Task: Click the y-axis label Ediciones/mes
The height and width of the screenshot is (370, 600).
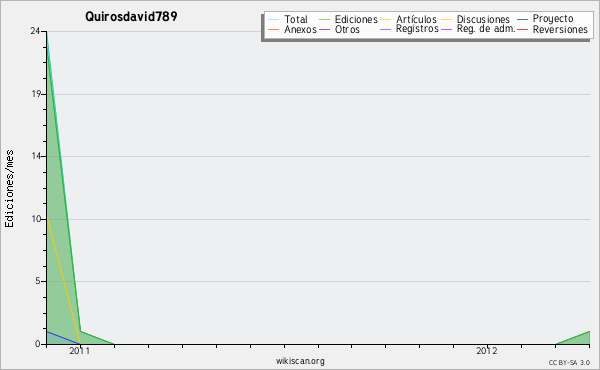Action: coord(9,189)
